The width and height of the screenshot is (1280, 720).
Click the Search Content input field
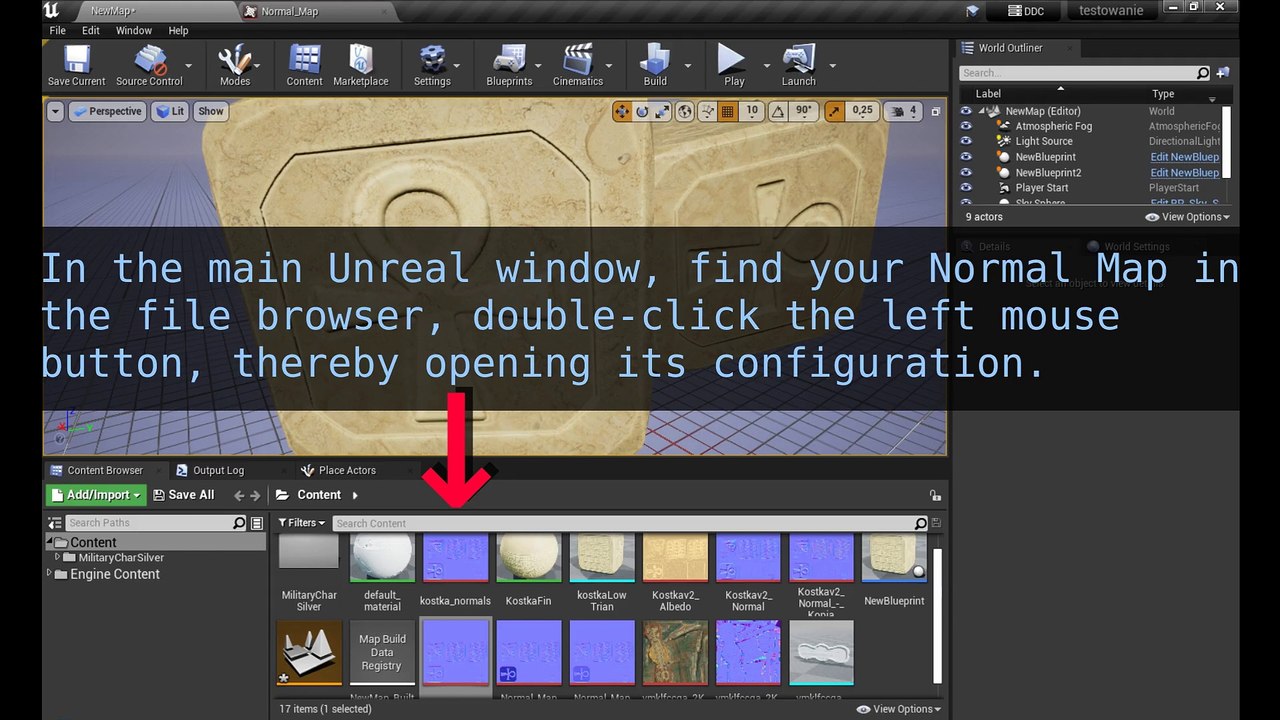click(631, 523)
